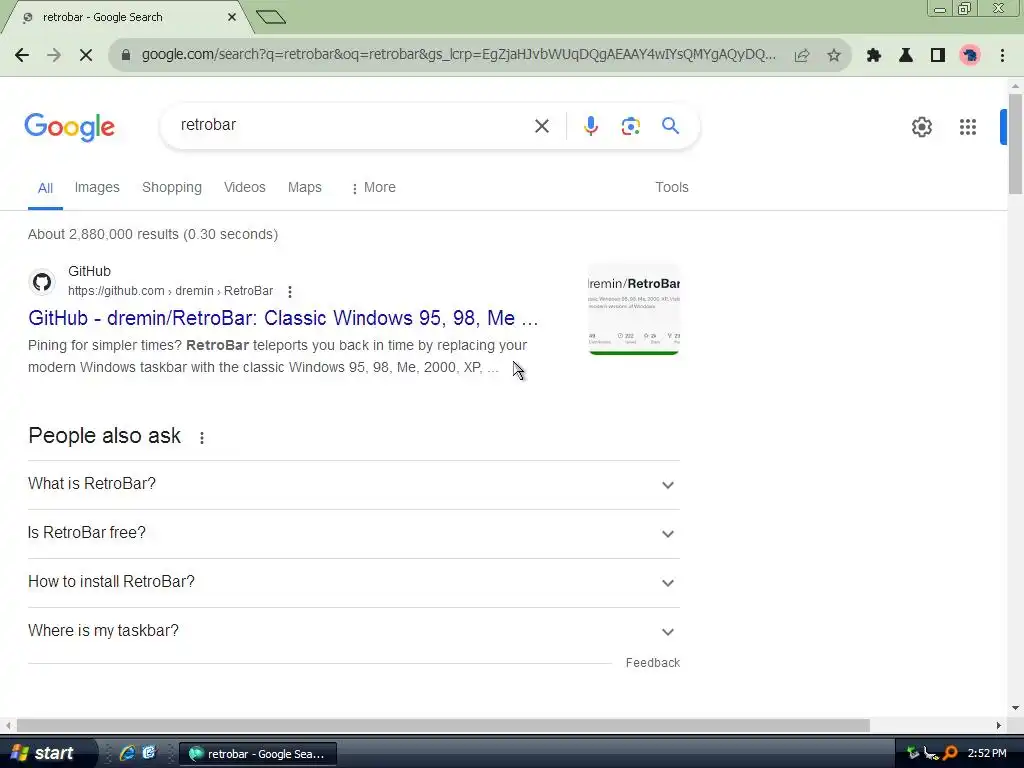Viewport: 1024px width, 768px height.
Task: Click 'About 2,880,000 results' text
Action: coord(103,234)
